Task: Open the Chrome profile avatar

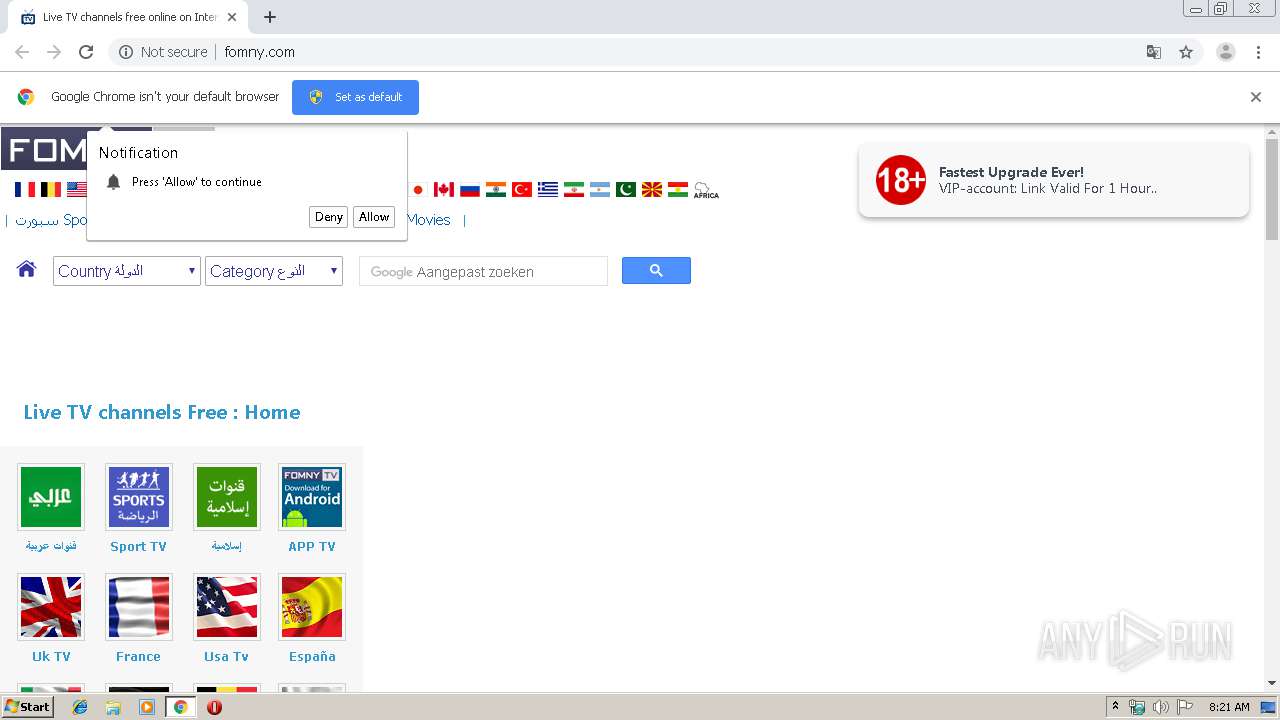Action: [x=1226, y=52]
